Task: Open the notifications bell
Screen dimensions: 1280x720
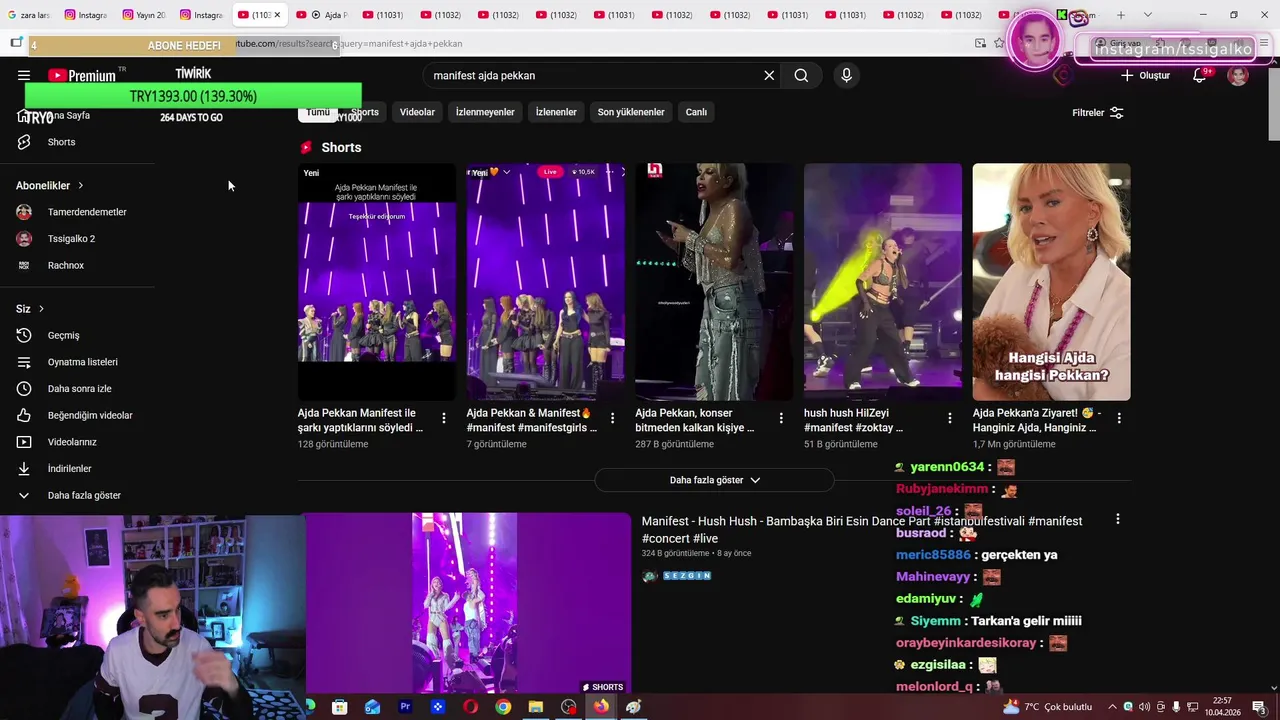Action: [1199, 75]
